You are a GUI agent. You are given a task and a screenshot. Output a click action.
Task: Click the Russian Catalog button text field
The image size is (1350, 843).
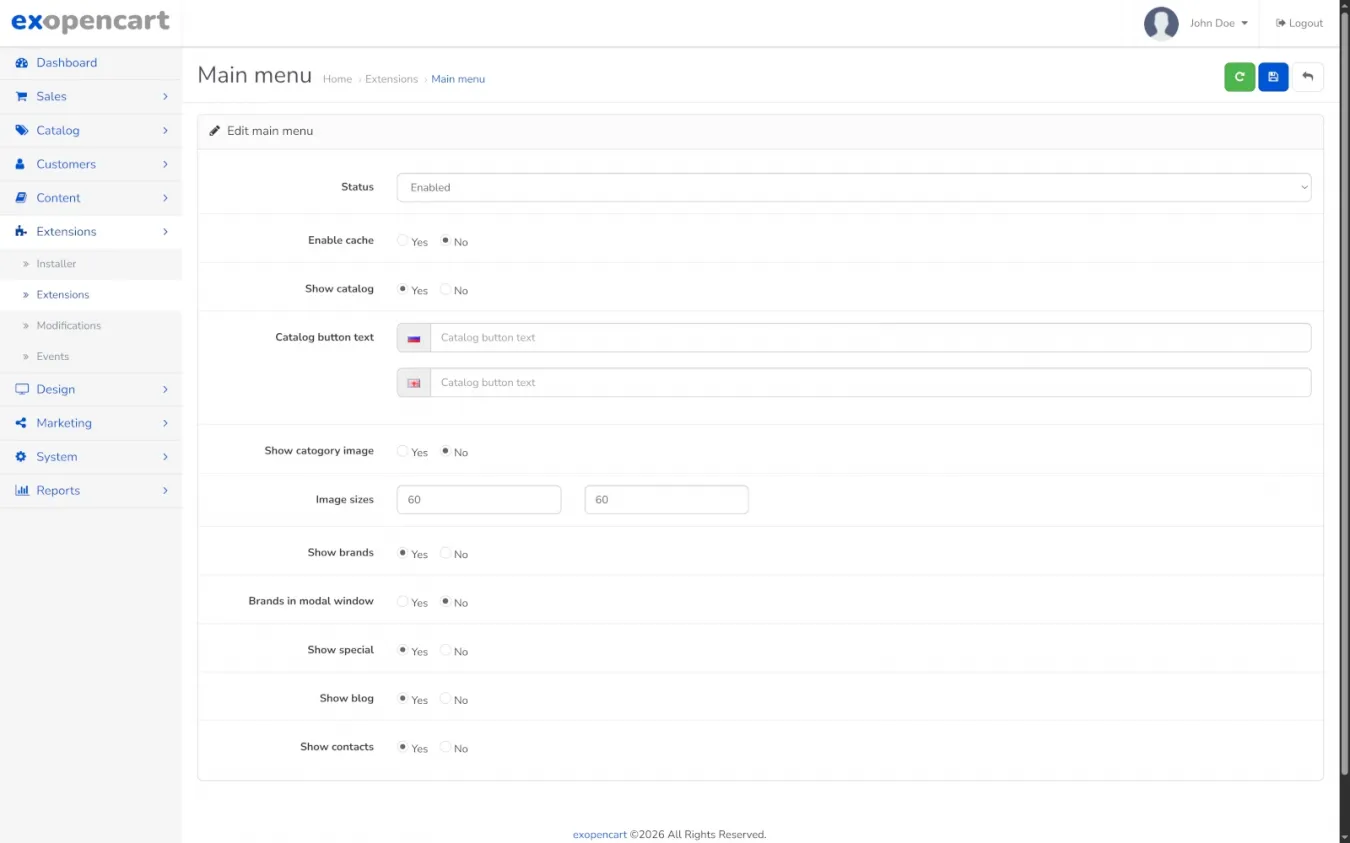pos(869,338)
